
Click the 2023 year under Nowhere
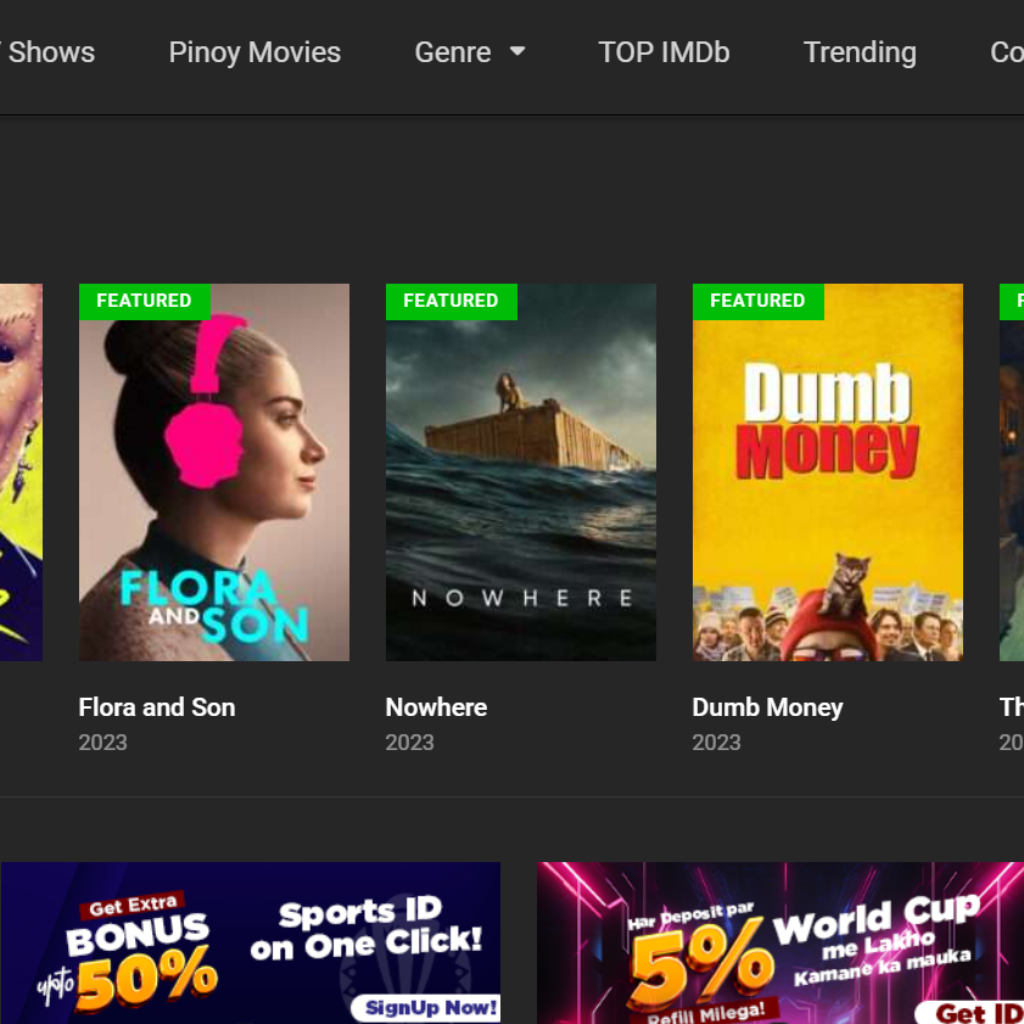coord(409,743)
